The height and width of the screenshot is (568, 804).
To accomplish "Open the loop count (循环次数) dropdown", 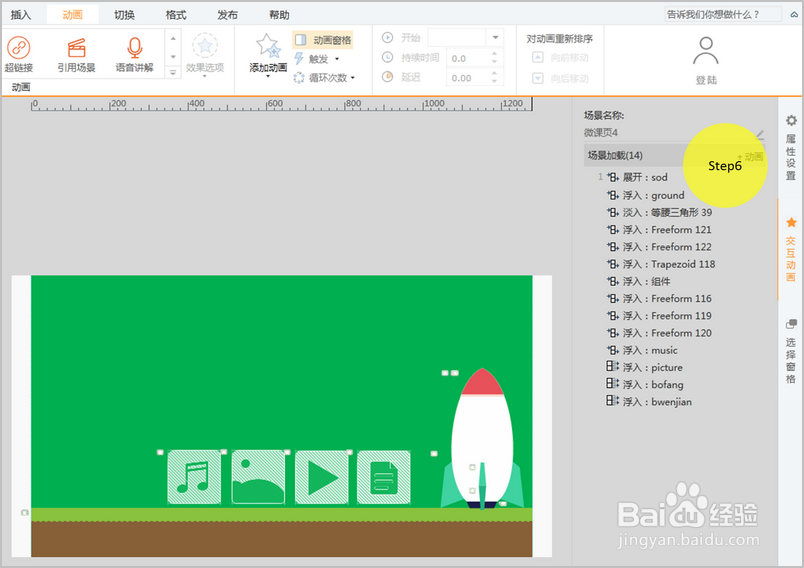I will 325,78.
